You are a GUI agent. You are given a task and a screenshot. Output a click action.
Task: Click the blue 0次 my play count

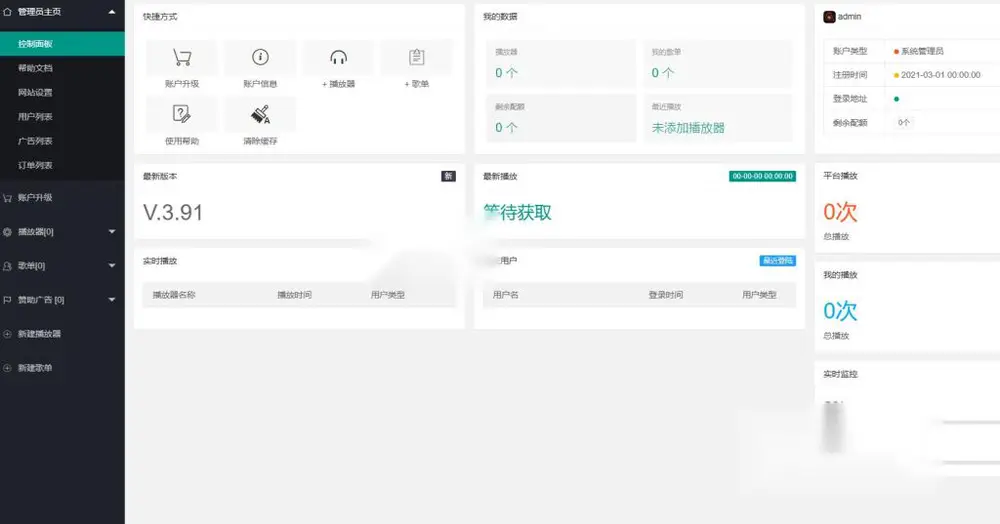tap(840, 311)
